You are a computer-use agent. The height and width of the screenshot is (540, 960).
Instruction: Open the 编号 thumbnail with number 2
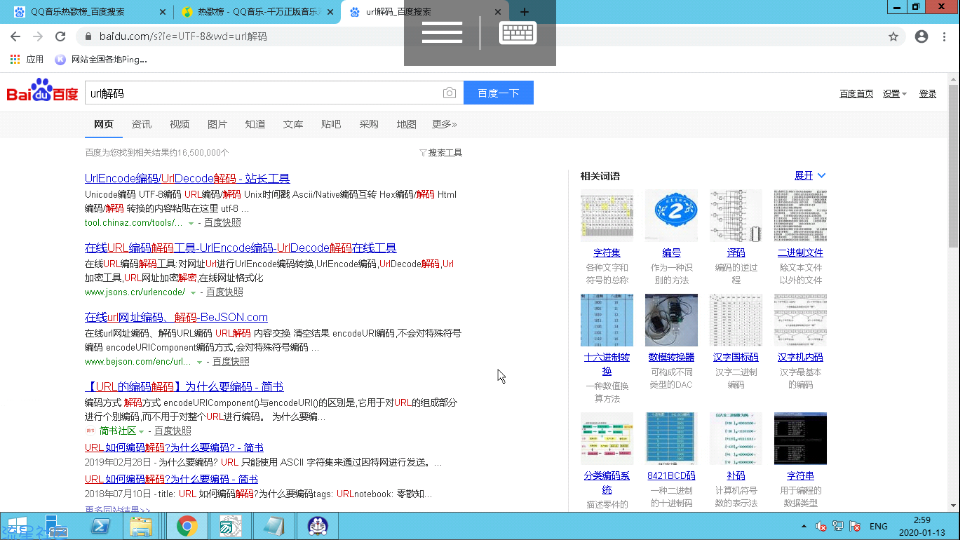[671, 215]
